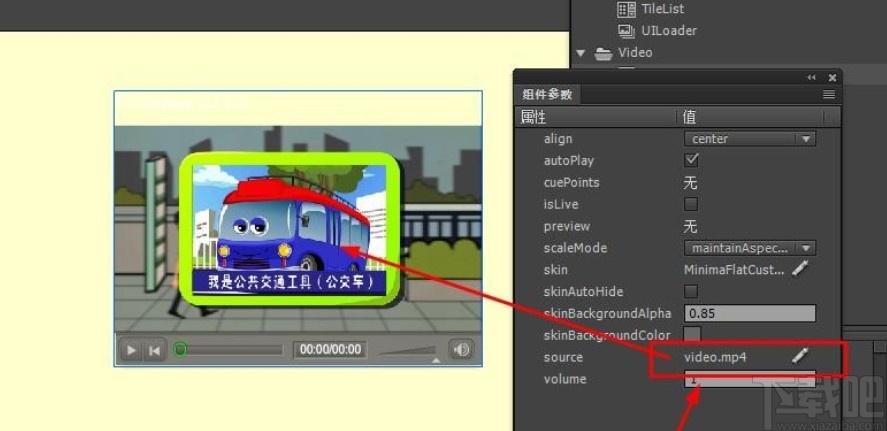Viewport: 887px width, 431px height.
Task: Click the TileList component icon
Action: [x=626, y=9]
